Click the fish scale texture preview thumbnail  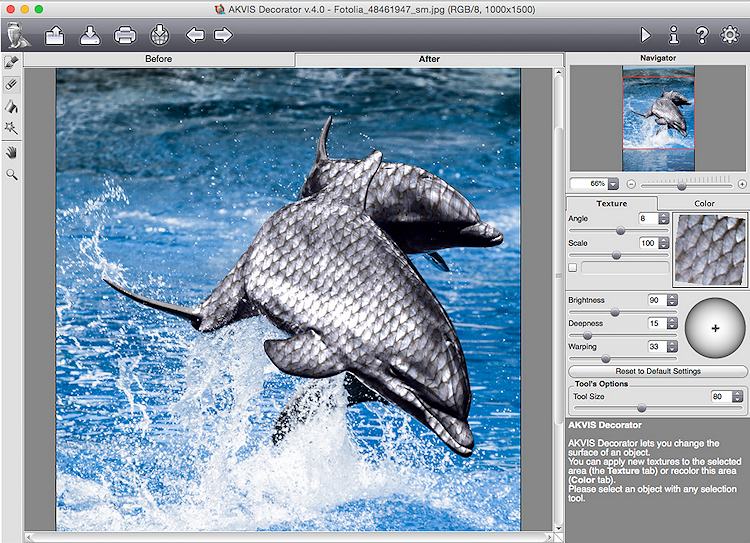click(709, 249)
